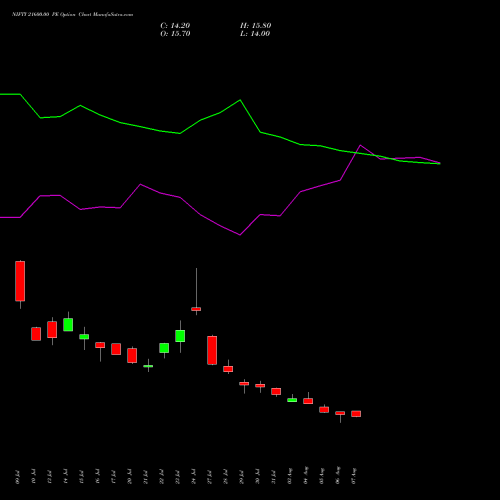This screenshot has width=500, height=500.
Task: Select the tiny green doji candle for 21 Jul
Action: (148, 366)
